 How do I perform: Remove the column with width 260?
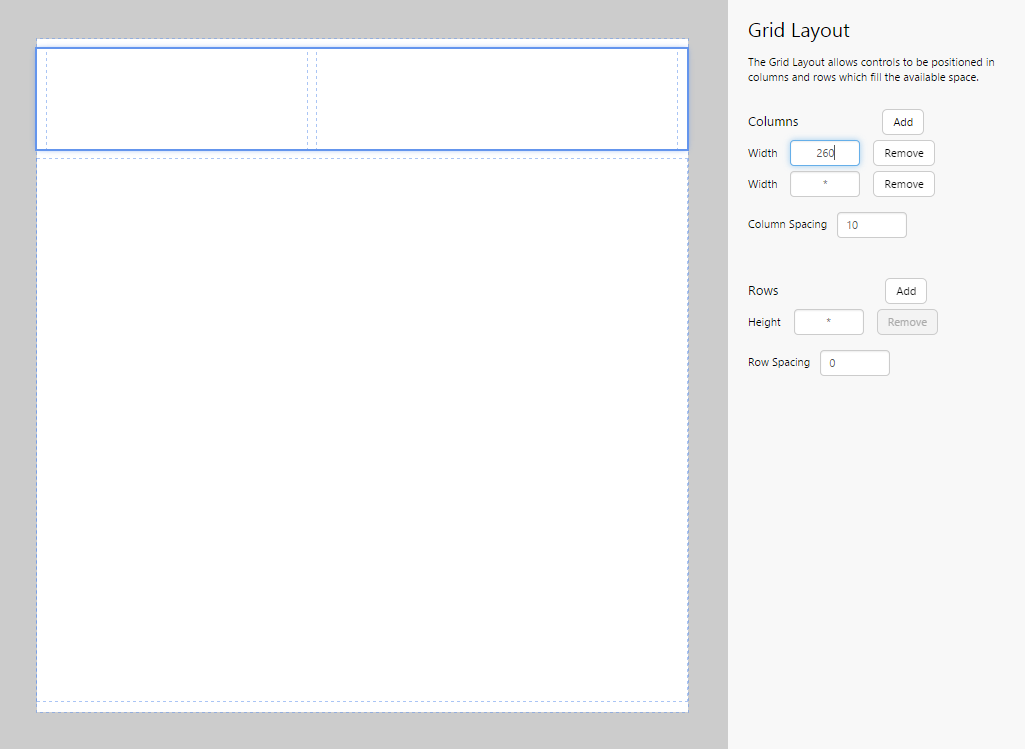(903, 152)
